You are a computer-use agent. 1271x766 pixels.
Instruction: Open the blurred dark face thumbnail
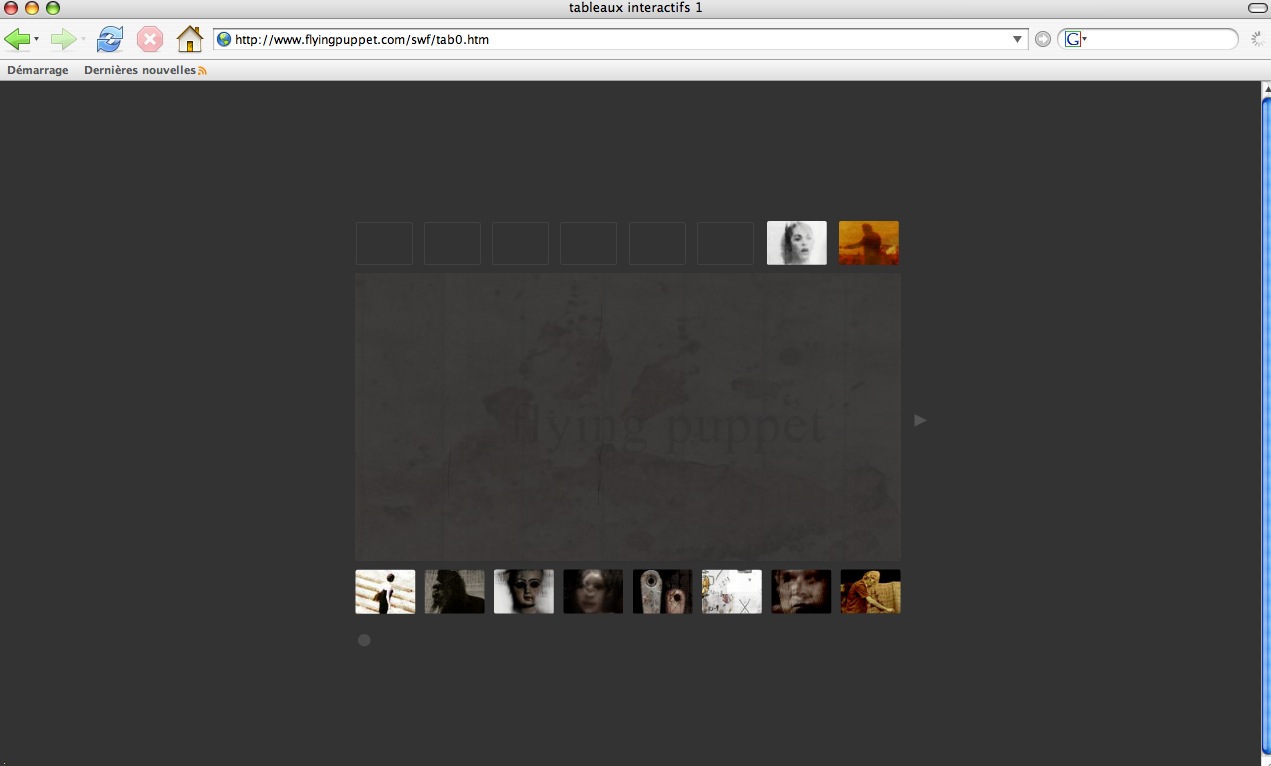pyautogui.click(x=593, y=592)
